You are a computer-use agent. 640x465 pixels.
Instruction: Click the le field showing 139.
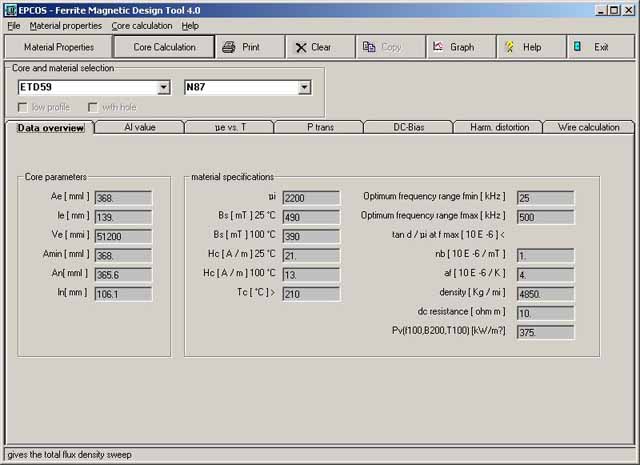(123, 217)
